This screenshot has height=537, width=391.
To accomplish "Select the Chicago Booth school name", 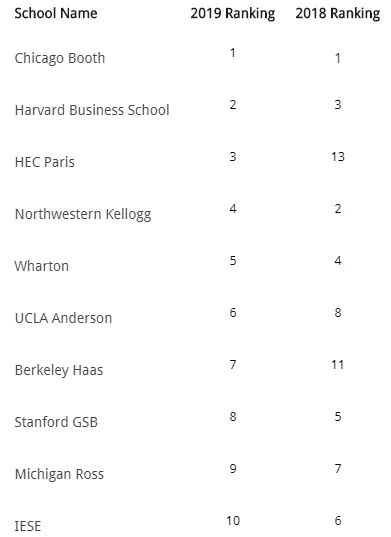I will click(60, 58).
